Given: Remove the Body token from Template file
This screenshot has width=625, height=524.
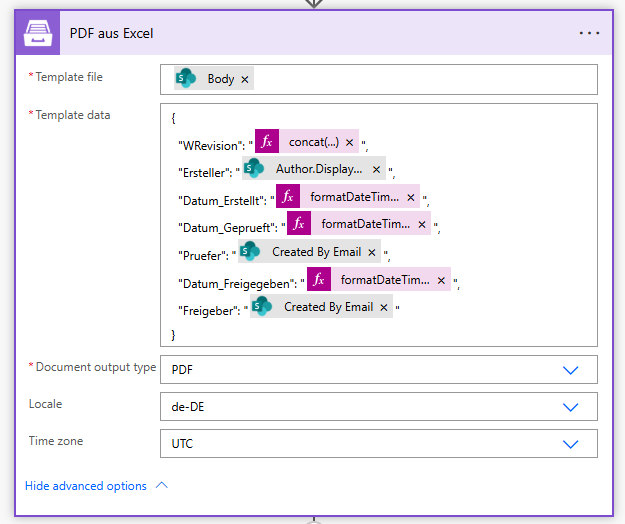Looking at the screenshot, I should pyautogui.click(x=245, y=79).
